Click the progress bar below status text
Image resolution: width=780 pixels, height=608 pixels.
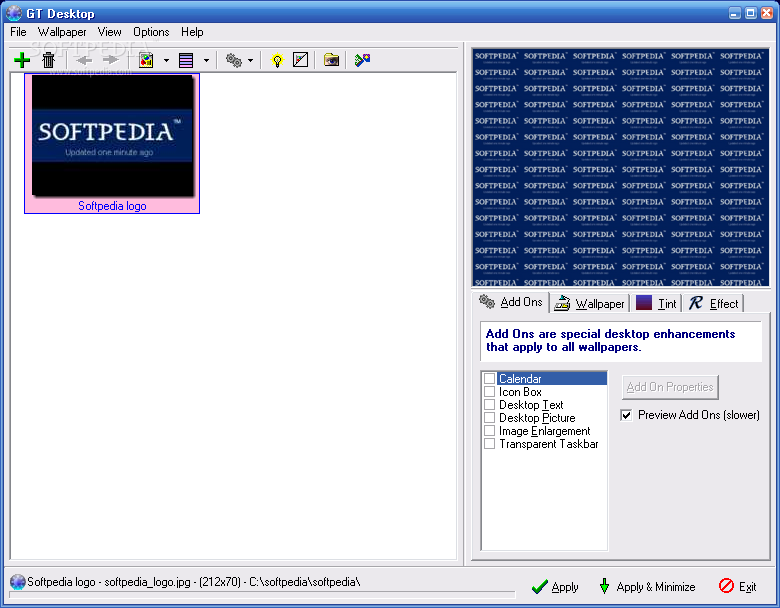[262, 595]
